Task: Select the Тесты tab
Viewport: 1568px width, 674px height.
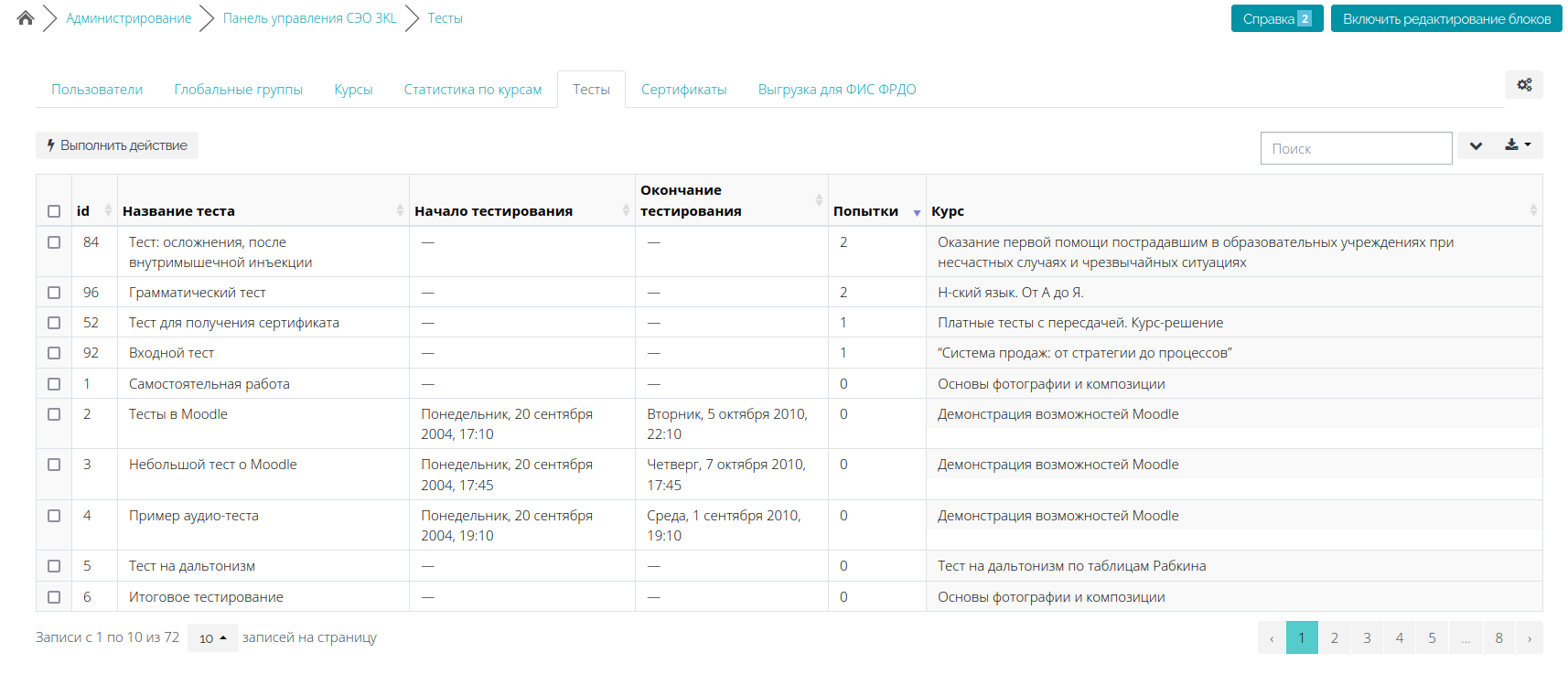Action: [x=591, y=90]
